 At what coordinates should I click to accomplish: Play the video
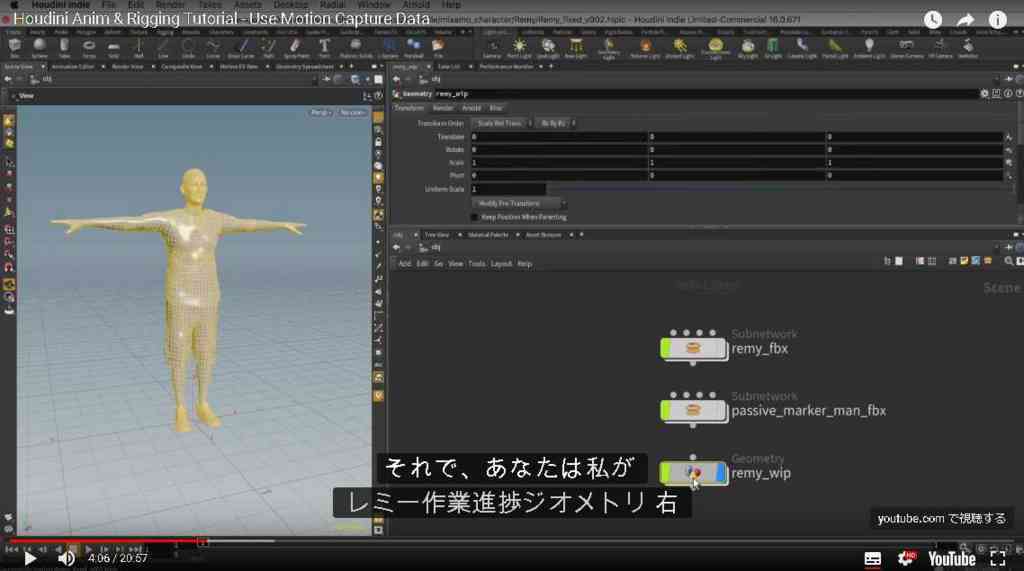[29, 559]
